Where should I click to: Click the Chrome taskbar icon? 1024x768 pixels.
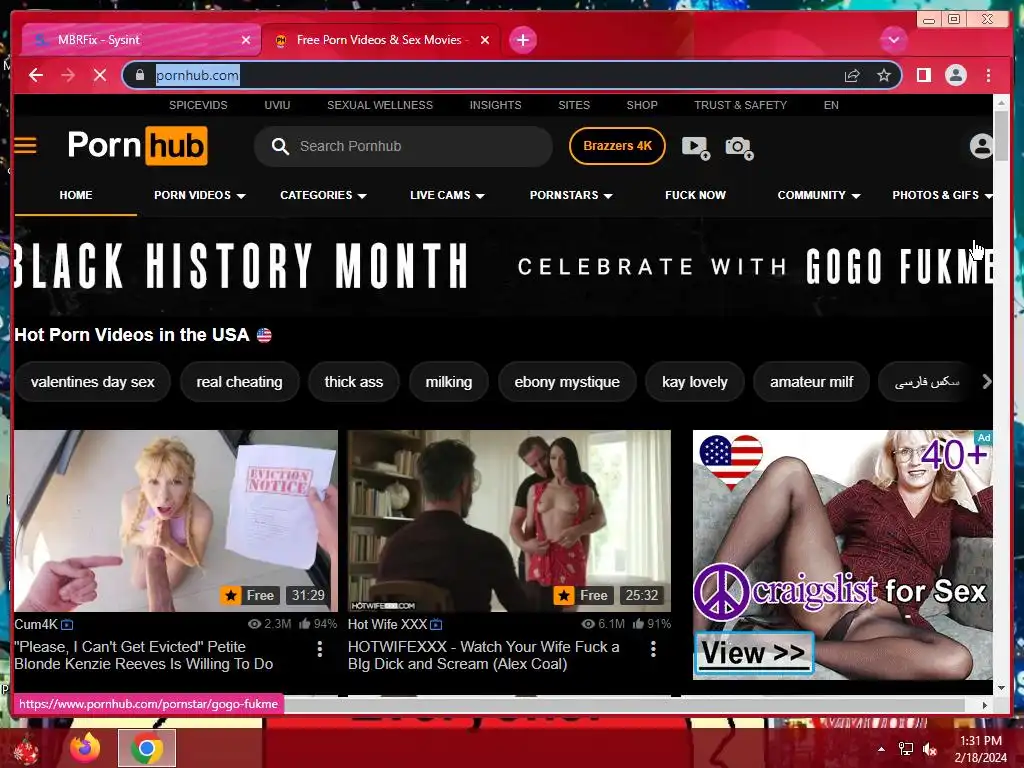point(147,748)
